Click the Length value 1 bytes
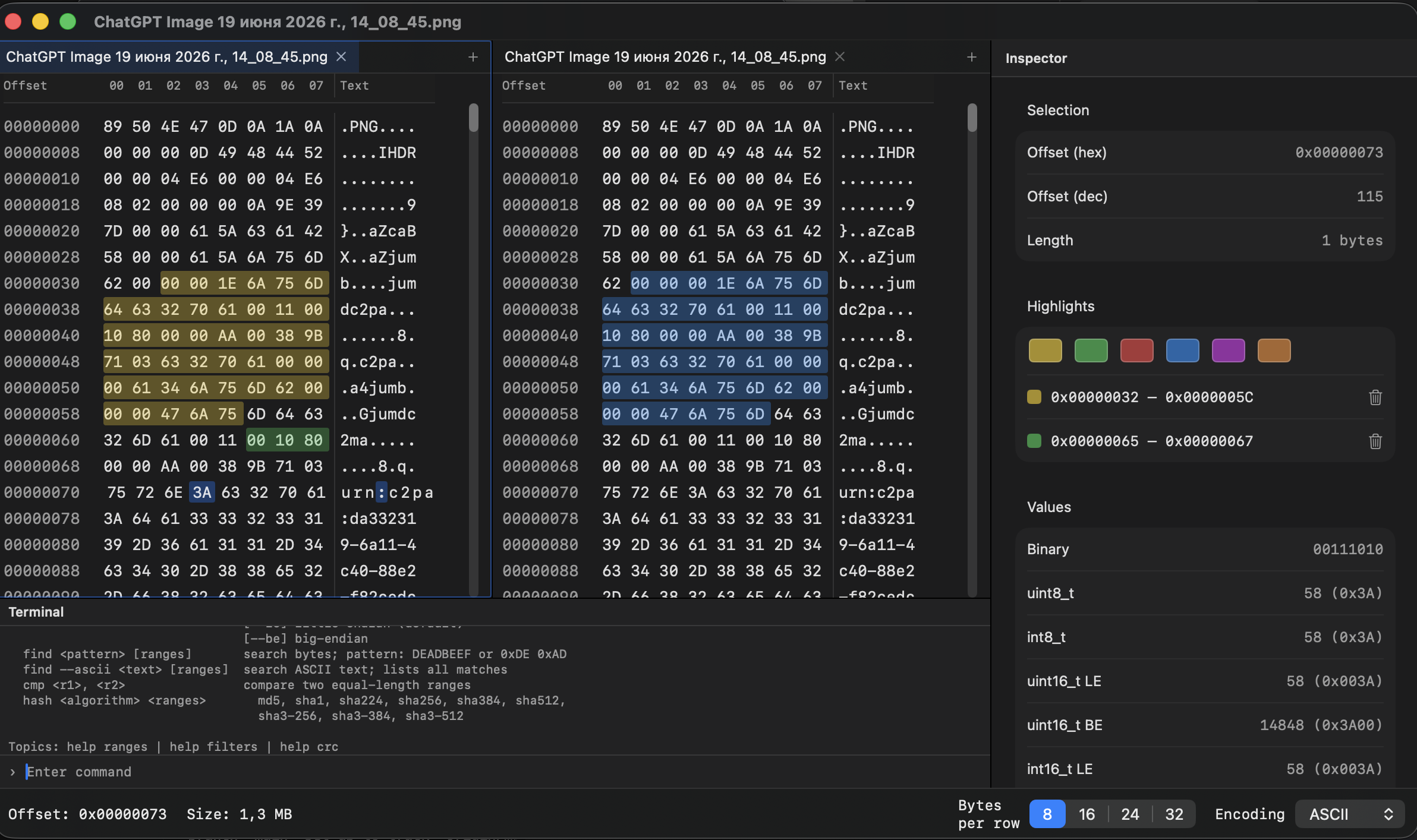The height and width of the screenshot is (840, 1417). click(x=1352, y=240)
